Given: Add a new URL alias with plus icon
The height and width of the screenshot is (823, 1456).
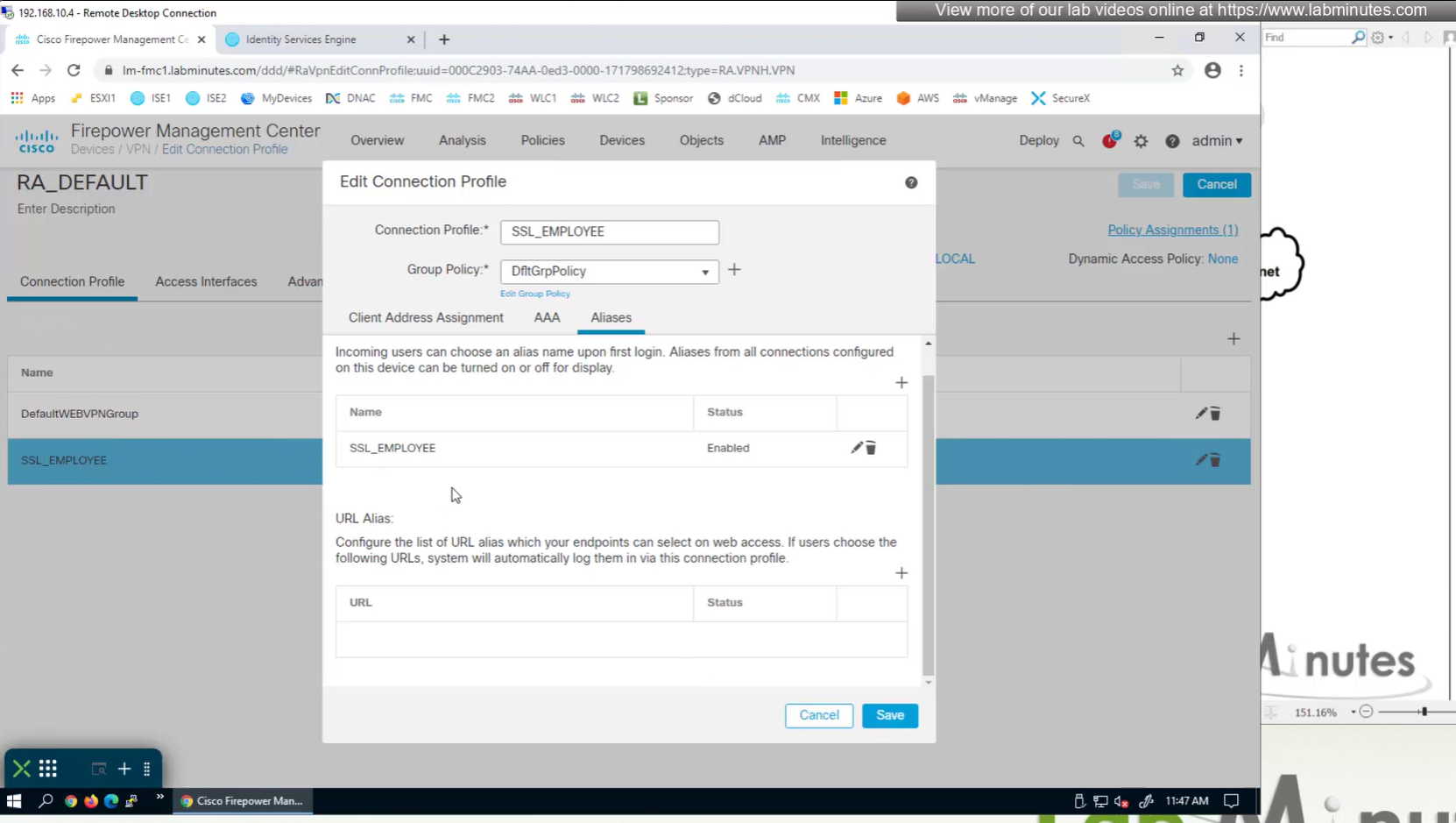Looking at the screenshot, I should point(901,573).
